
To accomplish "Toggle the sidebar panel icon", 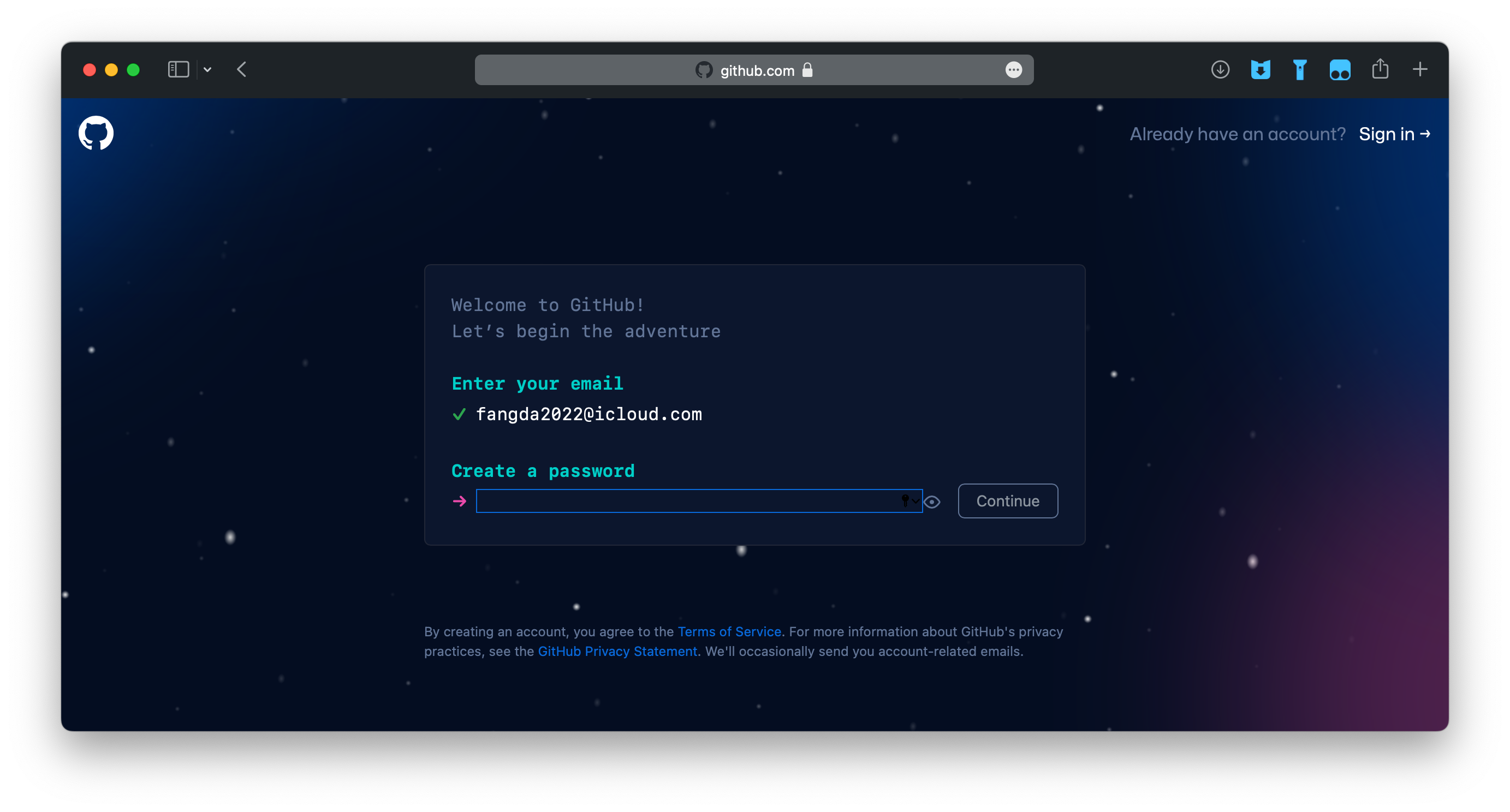I will [178, 70].
